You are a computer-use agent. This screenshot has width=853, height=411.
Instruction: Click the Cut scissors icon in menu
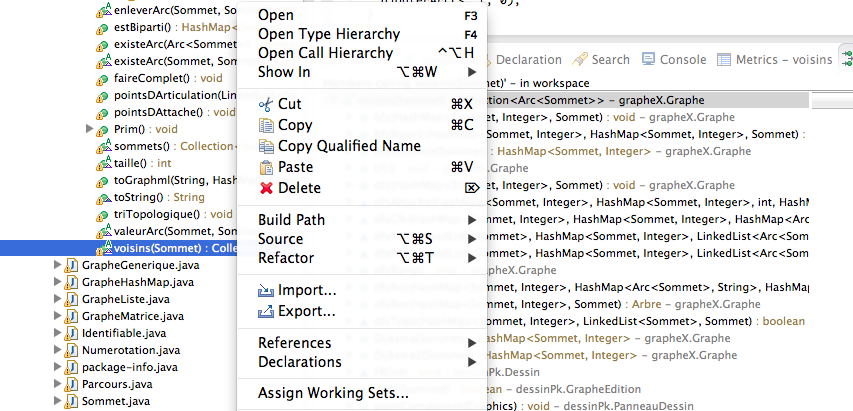(265, 104)
